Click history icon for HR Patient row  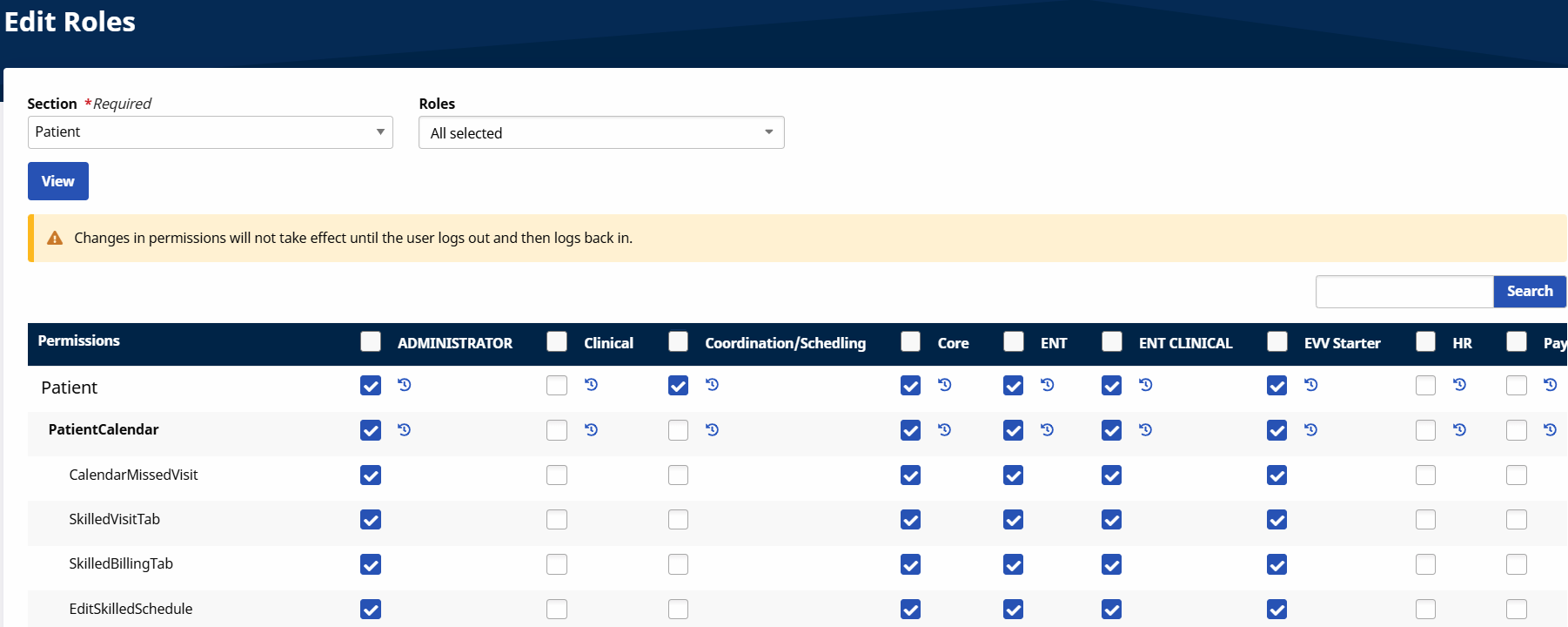1460,385
